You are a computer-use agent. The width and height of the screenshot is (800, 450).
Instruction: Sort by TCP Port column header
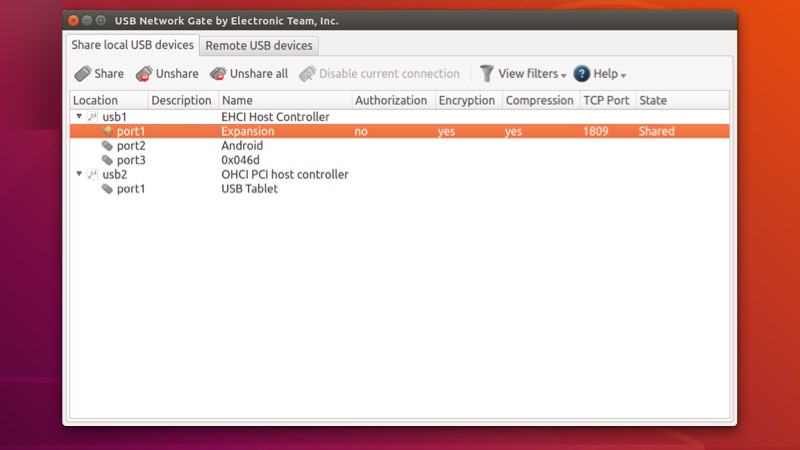pos(608,100)
